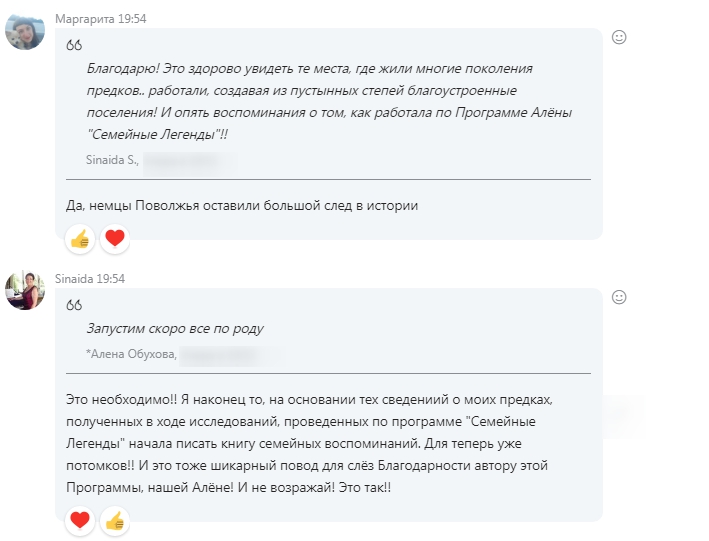The image size is (709, 541).
Task: Open the reaction picker on Sinaida's message
Action: tap(619, 297)
